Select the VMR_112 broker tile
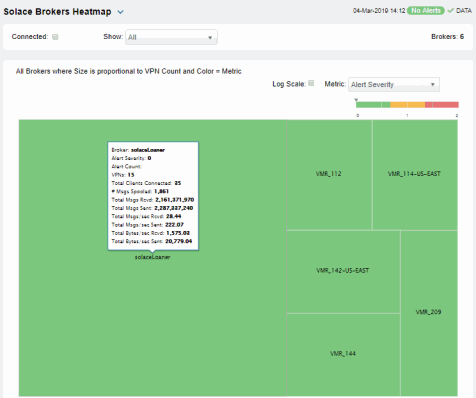Viewport: 476px width, 398px height. pyautogui.click(x=329, y=174)
